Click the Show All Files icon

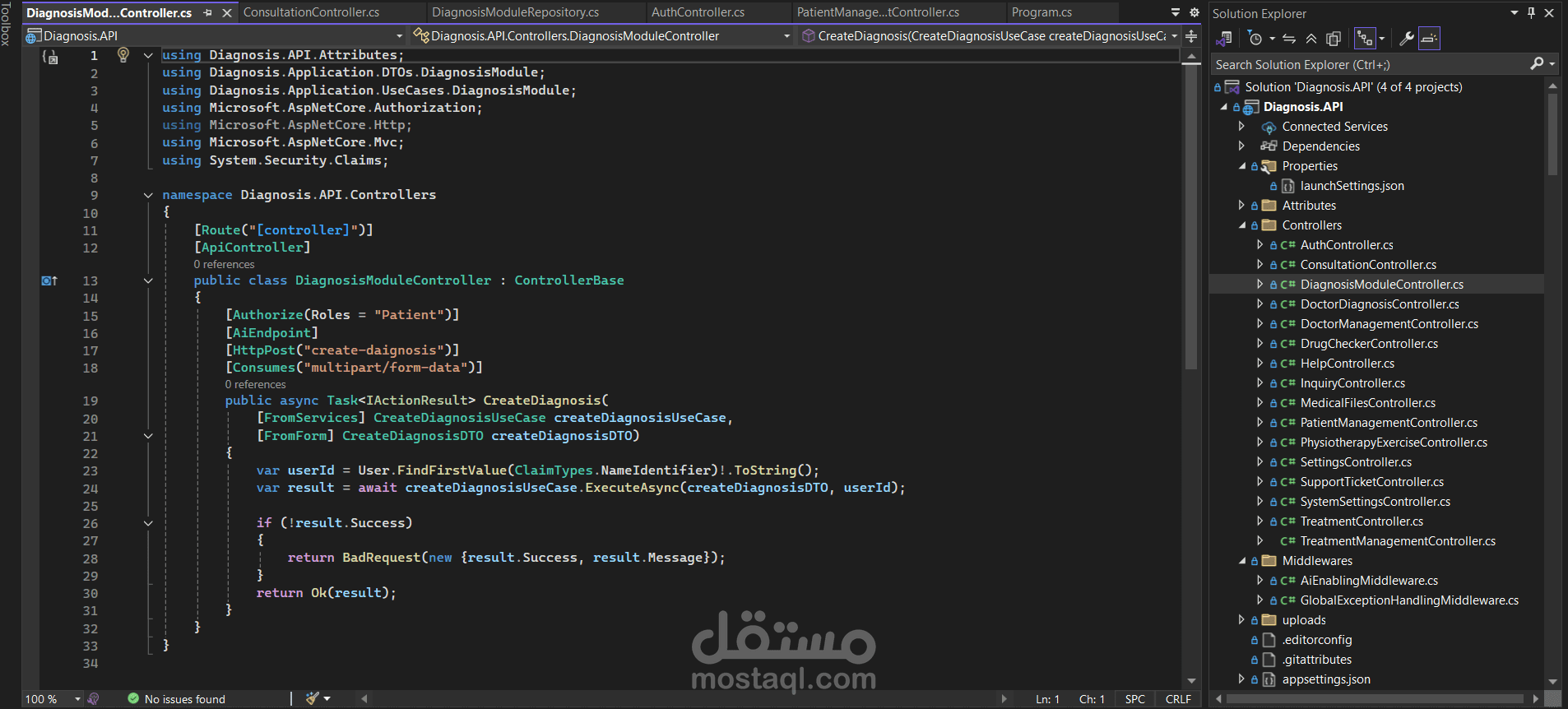(1334, 39)
